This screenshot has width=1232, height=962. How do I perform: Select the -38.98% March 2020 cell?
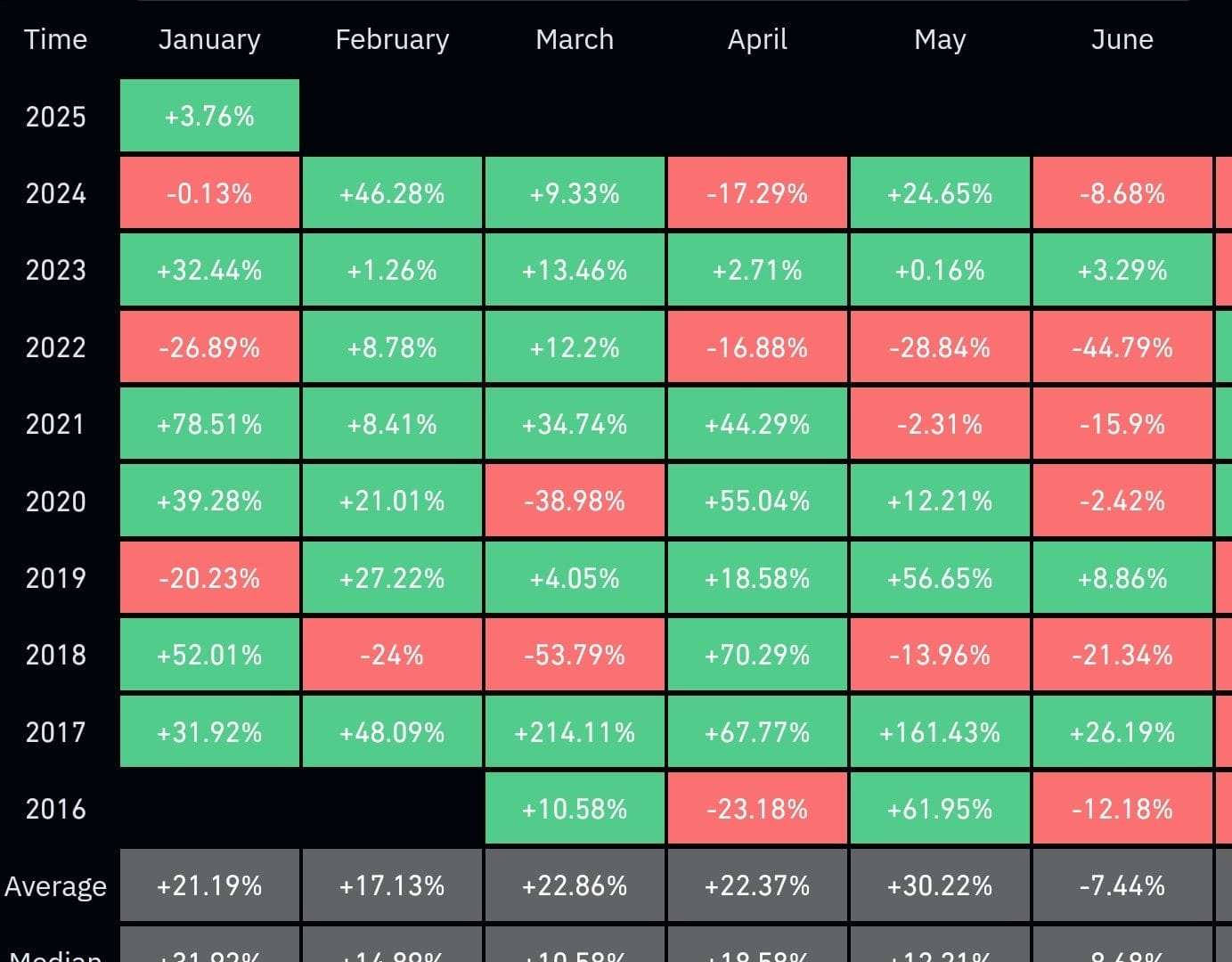click(575, 501)
